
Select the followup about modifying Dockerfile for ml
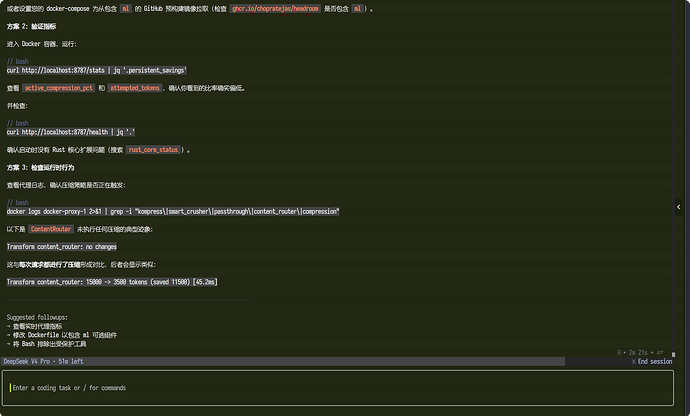point(62,335)
